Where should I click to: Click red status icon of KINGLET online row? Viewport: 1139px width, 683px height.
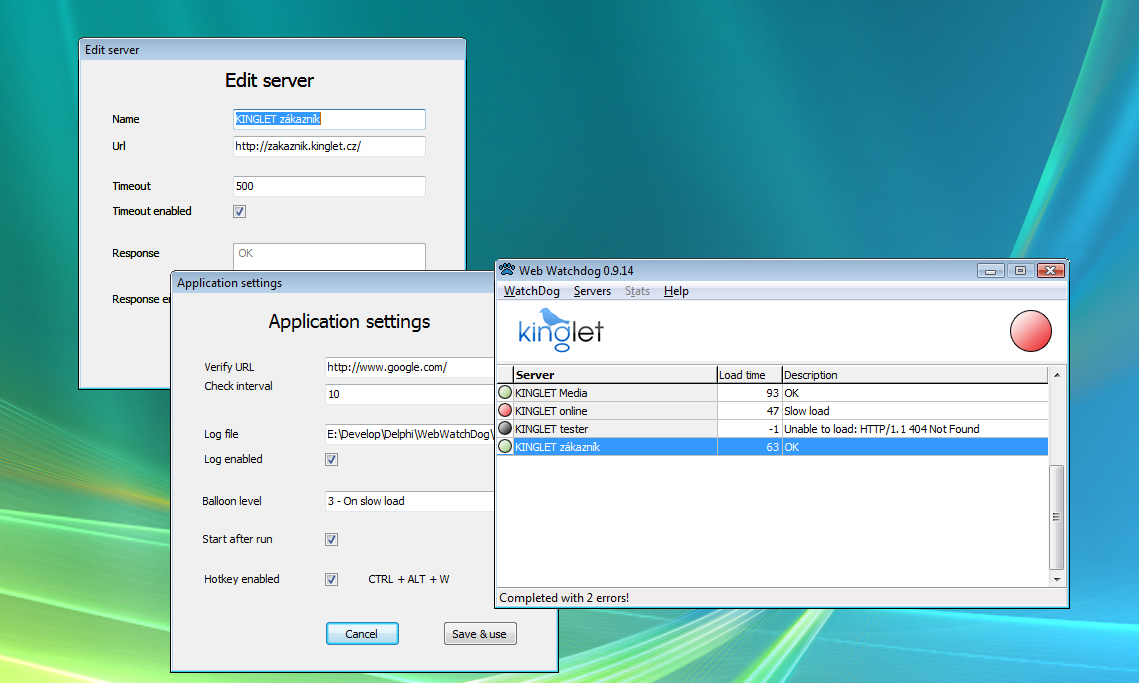[506, 411]
